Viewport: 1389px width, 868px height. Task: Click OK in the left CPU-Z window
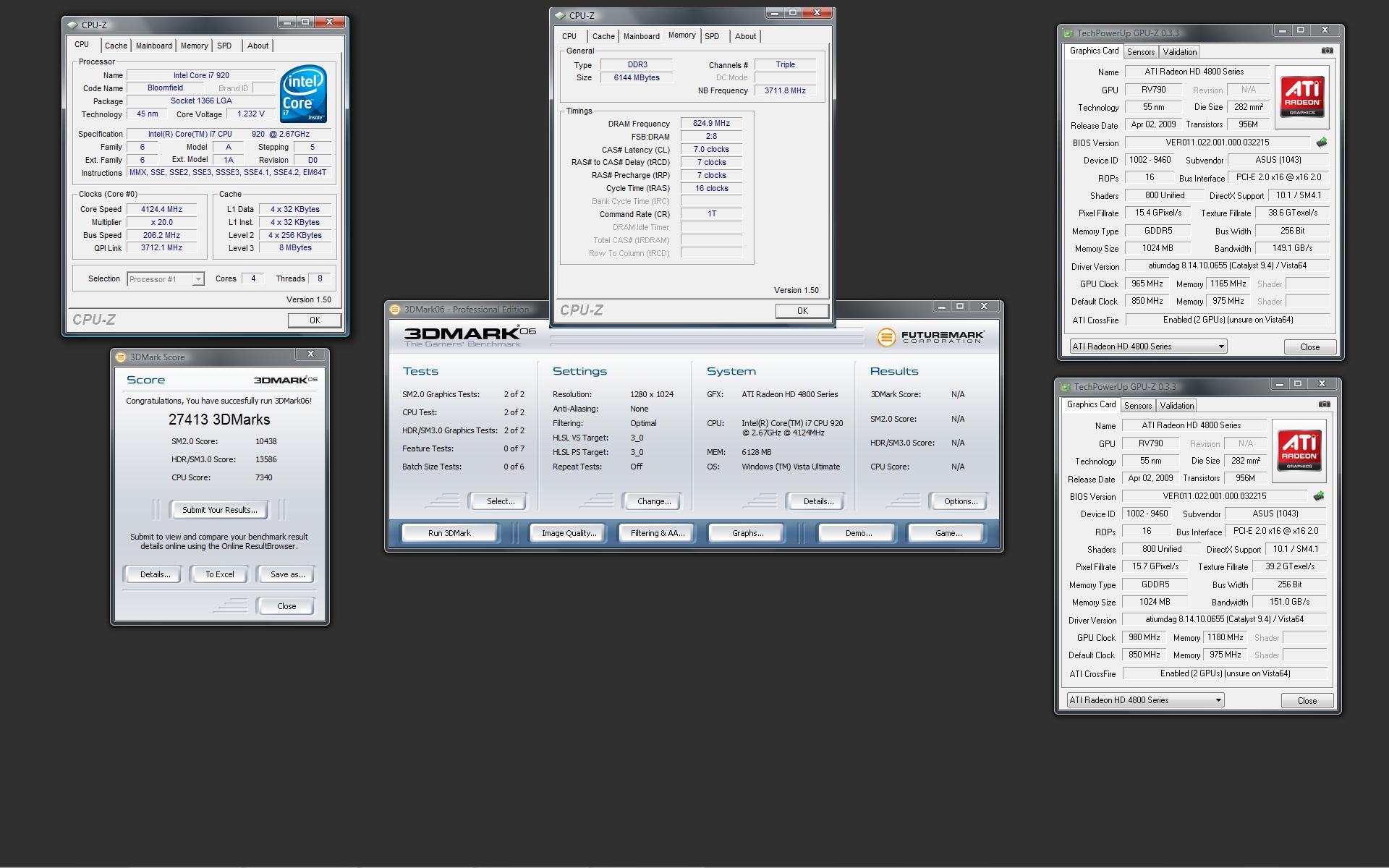tap(315, 320)
